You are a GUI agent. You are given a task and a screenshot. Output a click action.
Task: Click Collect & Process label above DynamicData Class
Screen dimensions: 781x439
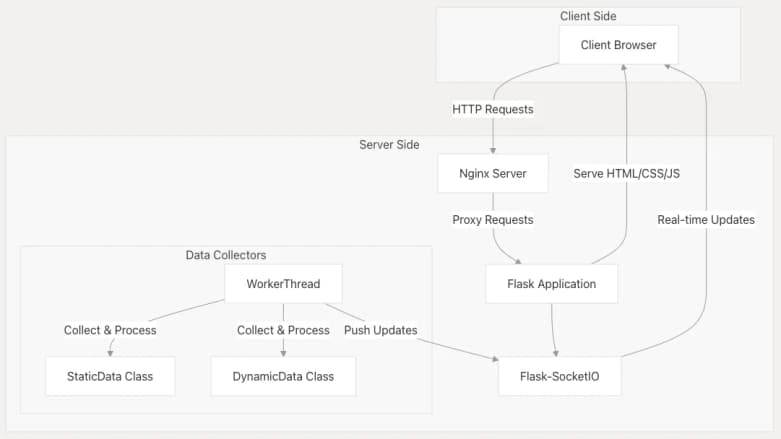pos(283,330)
